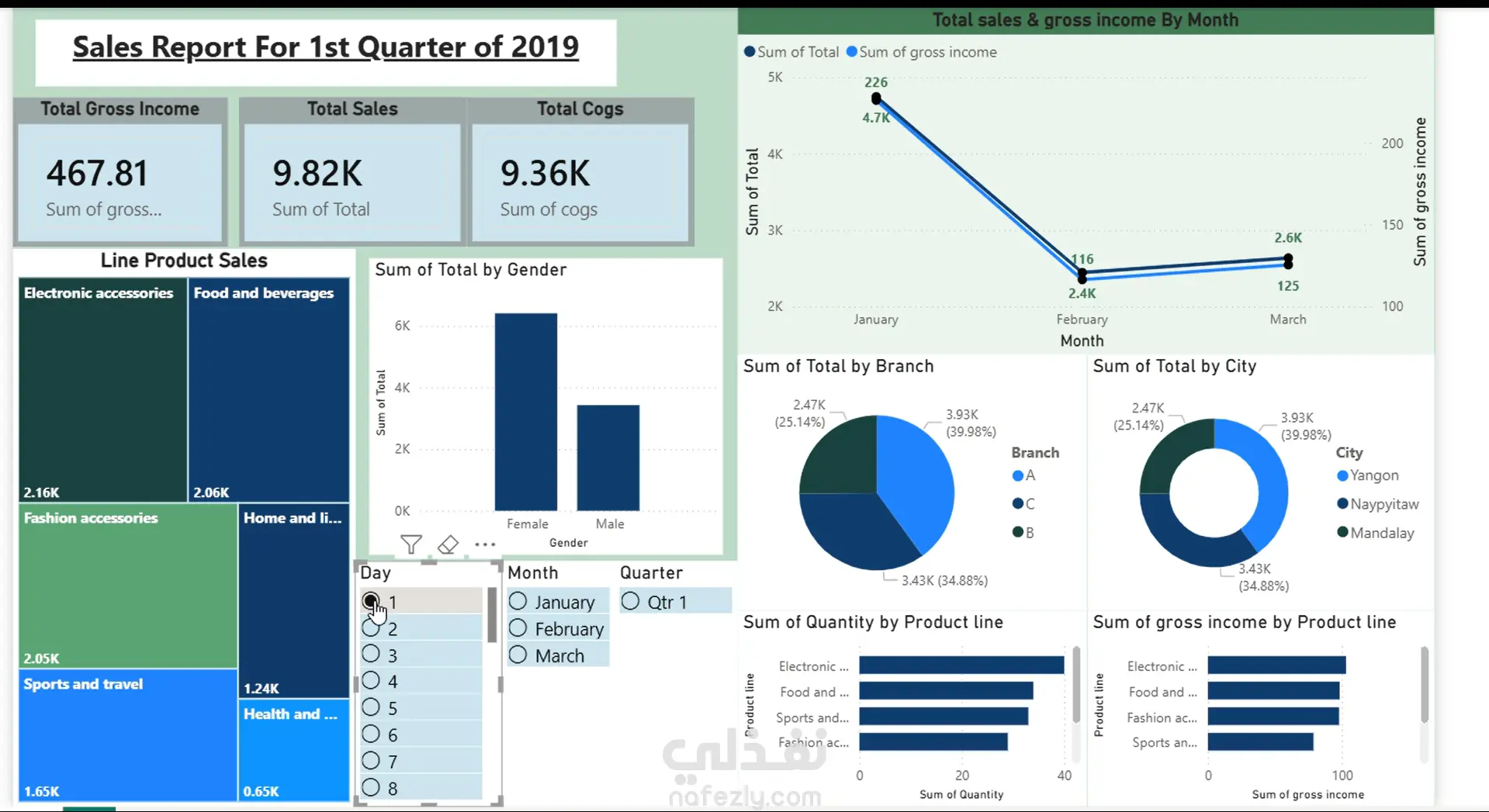Click the Day slicer scrollbar
This screenshot has width=1489, height=812.
click(492, 615)
